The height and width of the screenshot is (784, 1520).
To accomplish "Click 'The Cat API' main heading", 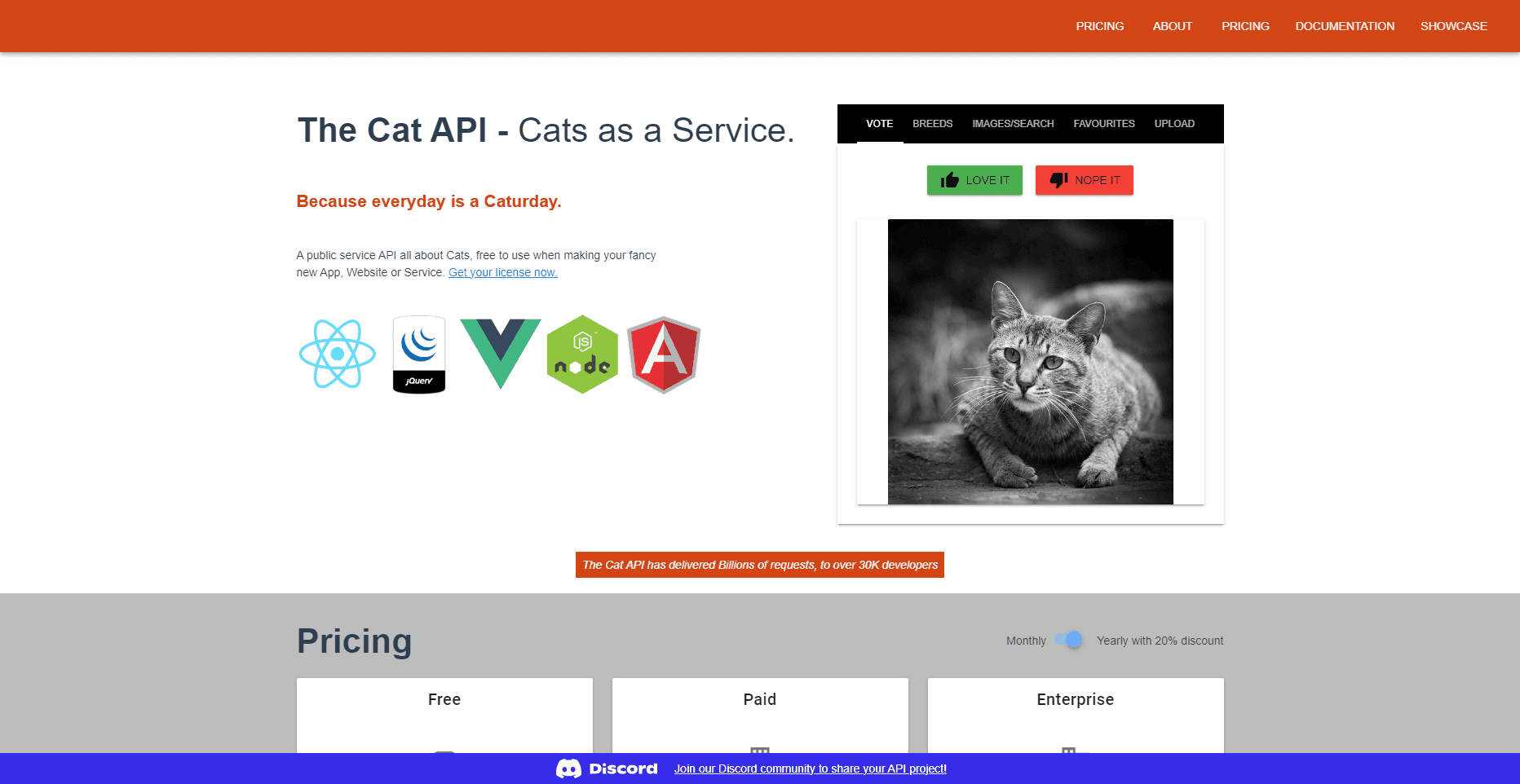I will point(546,130).
